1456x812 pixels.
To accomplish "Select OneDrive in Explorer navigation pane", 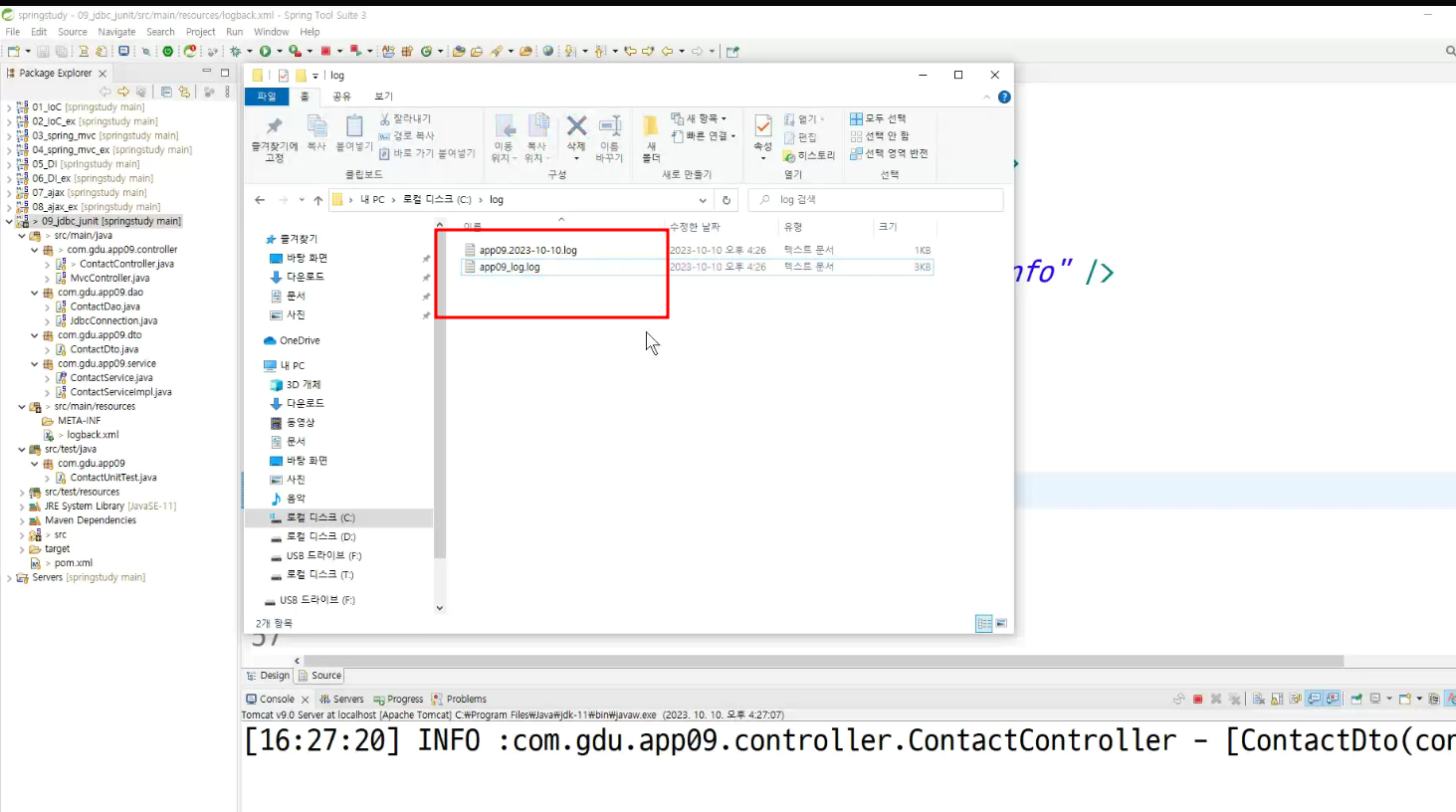I will pos(300,340).
